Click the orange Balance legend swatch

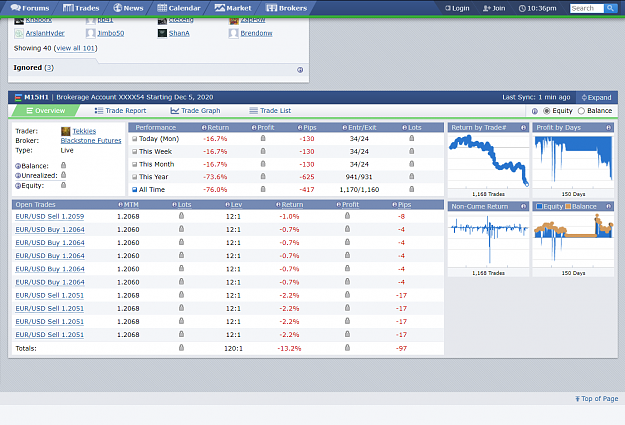tap(568, 206)
